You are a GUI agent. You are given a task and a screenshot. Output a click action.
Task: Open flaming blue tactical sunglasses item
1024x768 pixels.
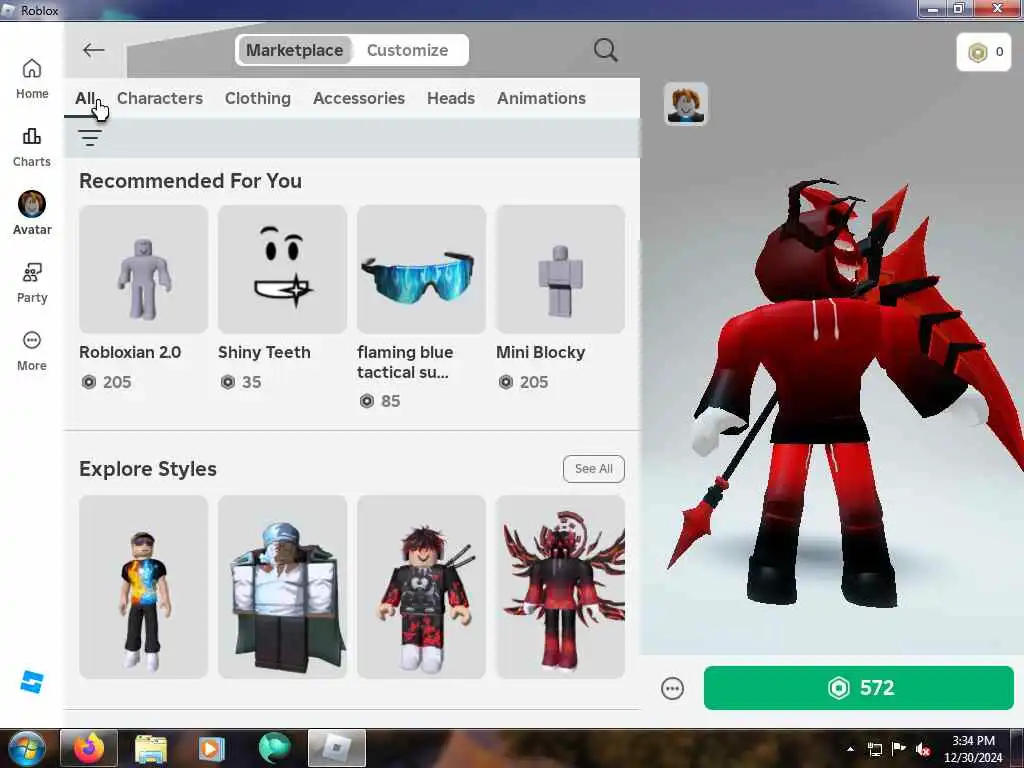click(x=421, y=308)
